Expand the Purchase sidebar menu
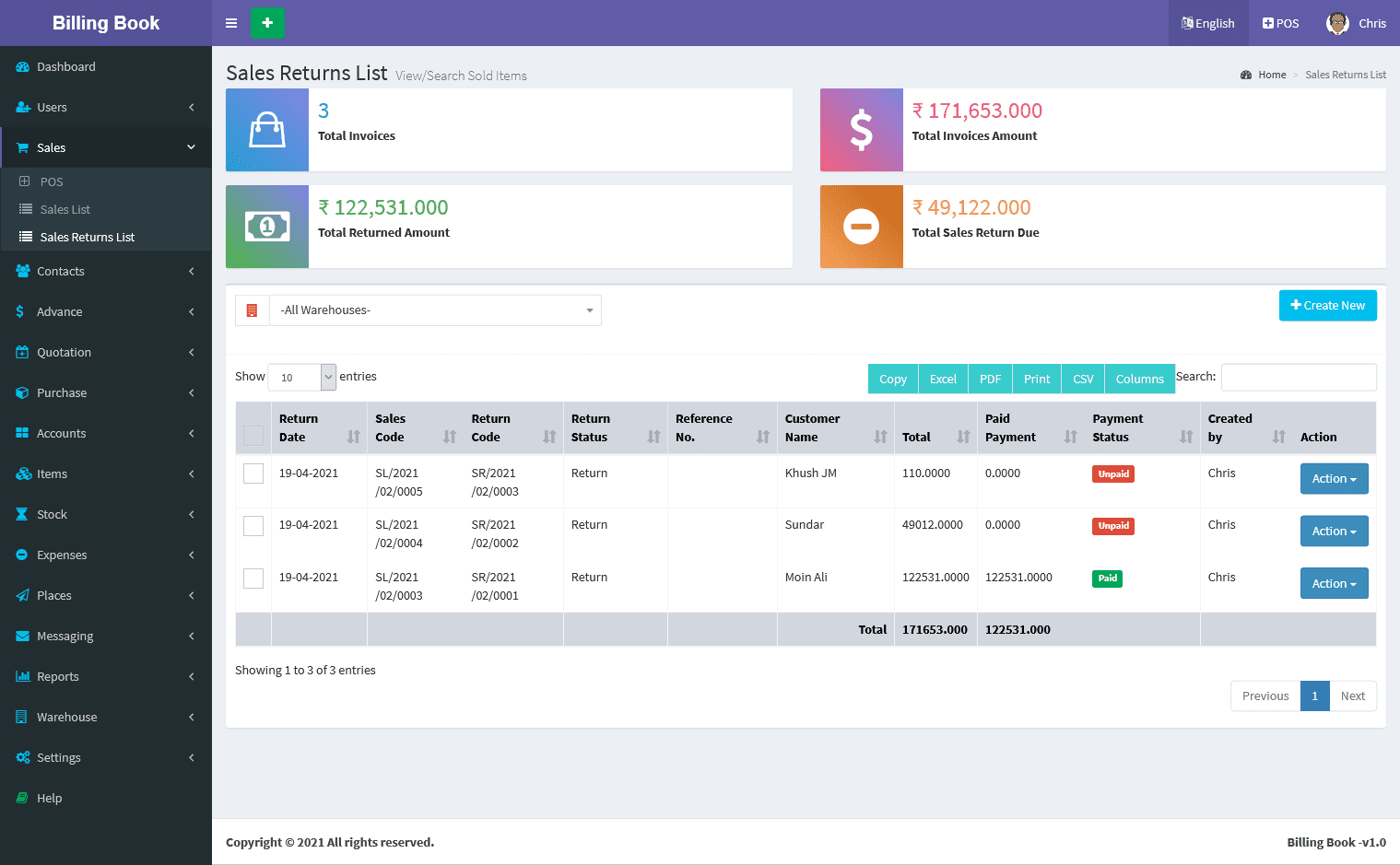The height and width of the screenshot is (865, 1400). 62,392
